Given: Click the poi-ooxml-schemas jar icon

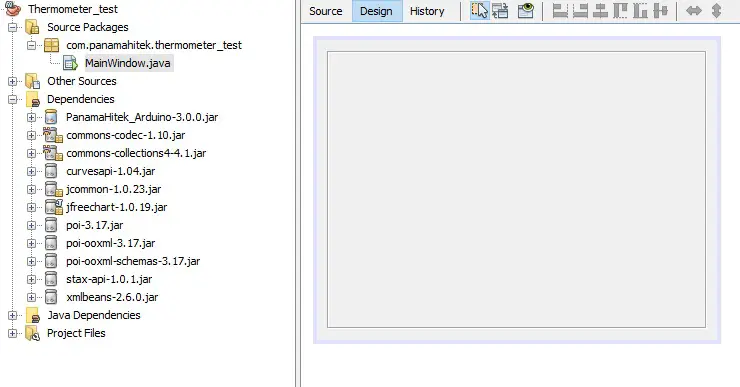Looking at the screenshot, I should 51,261.
